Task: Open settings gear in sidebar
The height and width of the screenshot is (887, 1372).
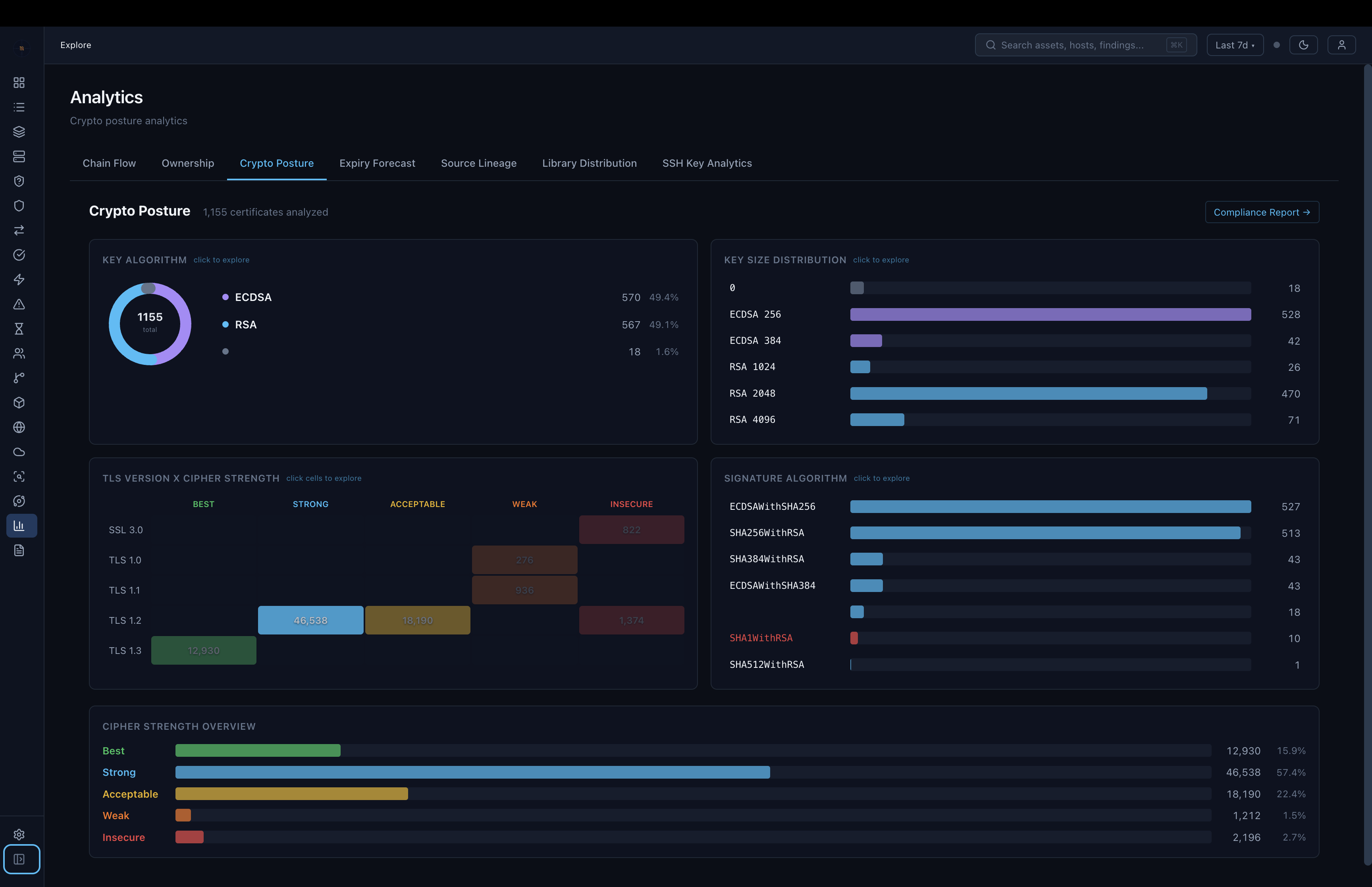Action: click(19, 835)
